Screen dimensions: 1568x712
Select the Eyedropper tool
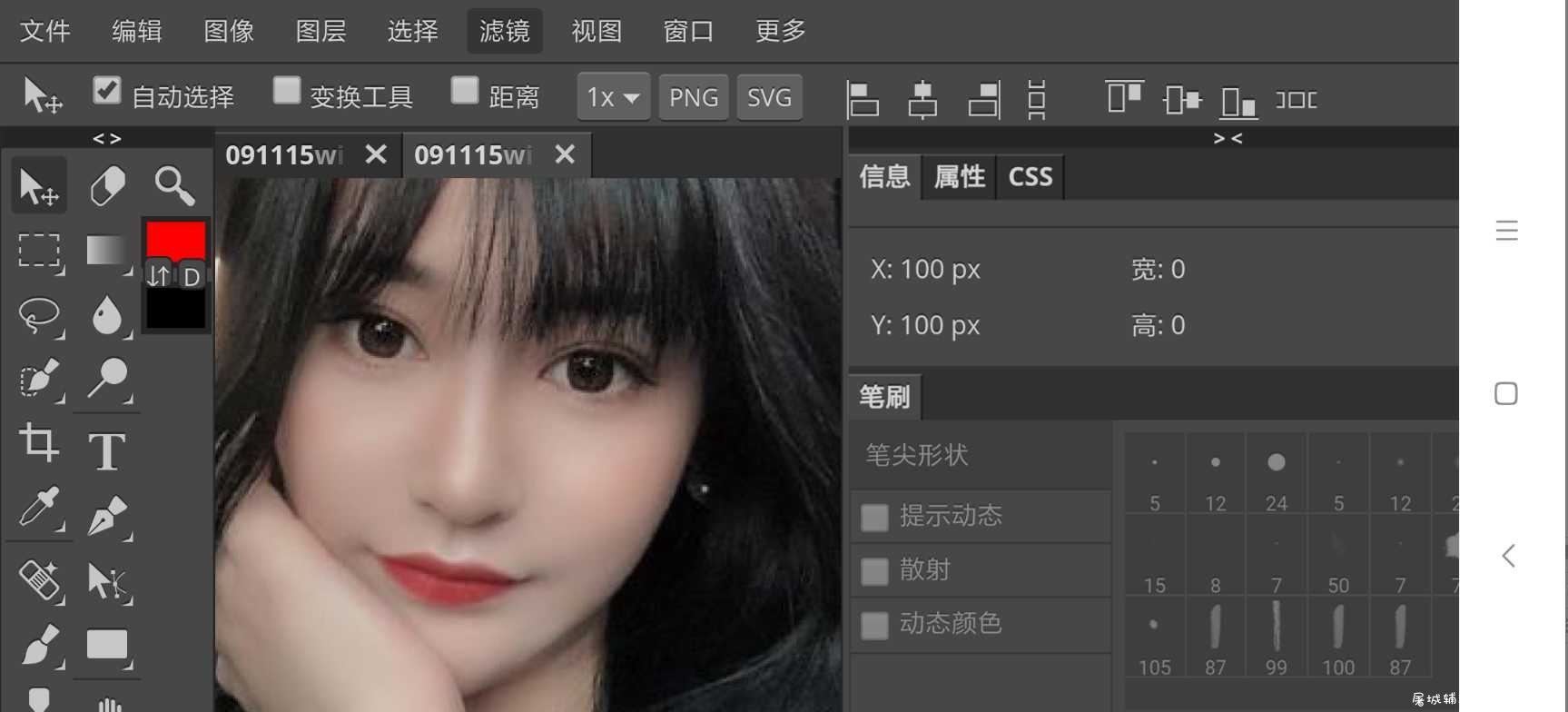point(39,509)
